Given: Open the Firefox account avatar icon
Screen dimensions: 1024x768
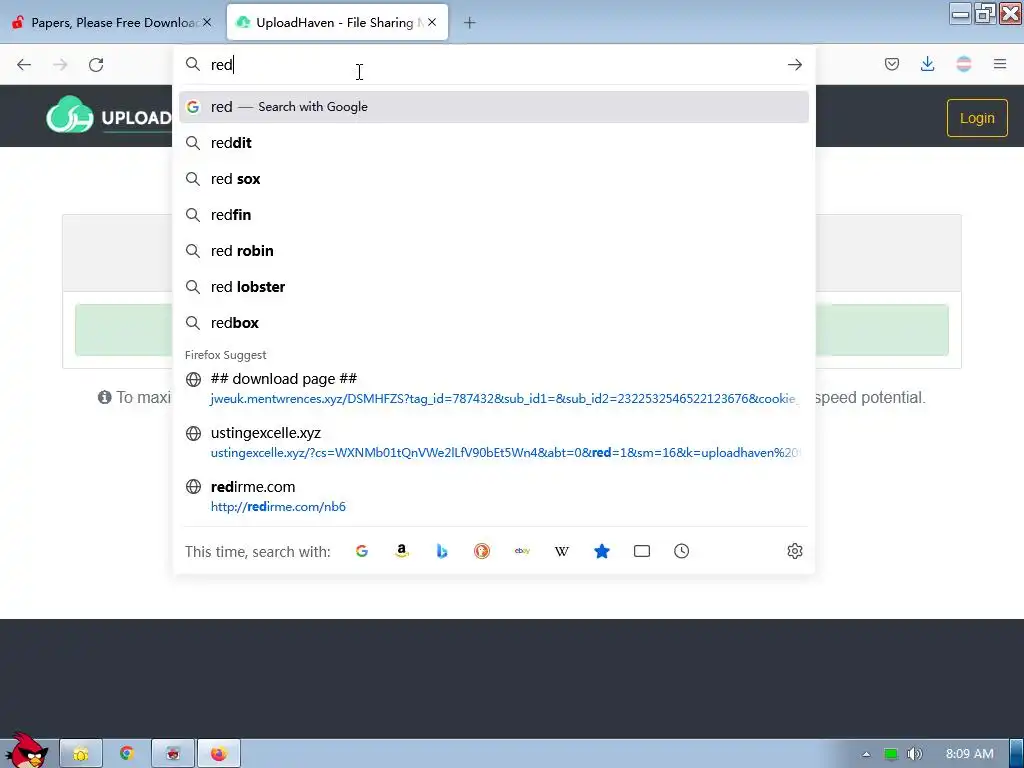Looking at the screenshot, I should 963,64.
